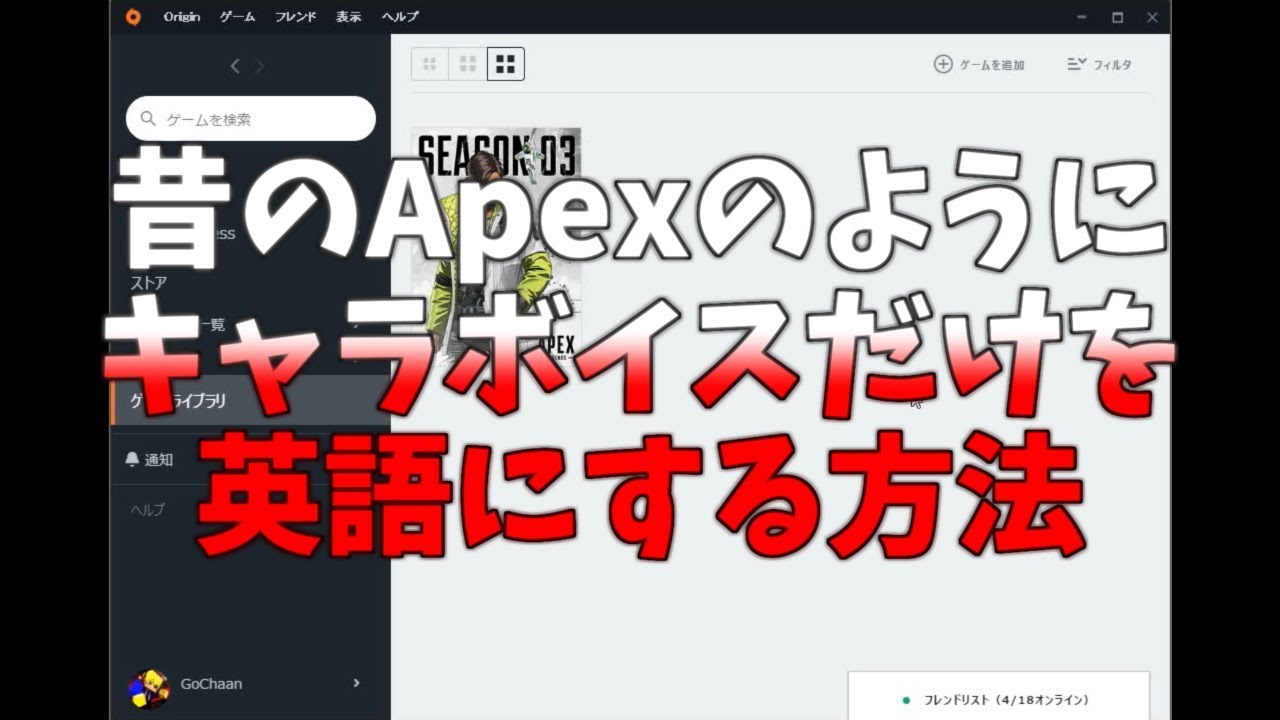Expand the GoChaan account chevron
Image resolution: width=1280 pixels, height=720 pixels.
[x=357, y=683]
